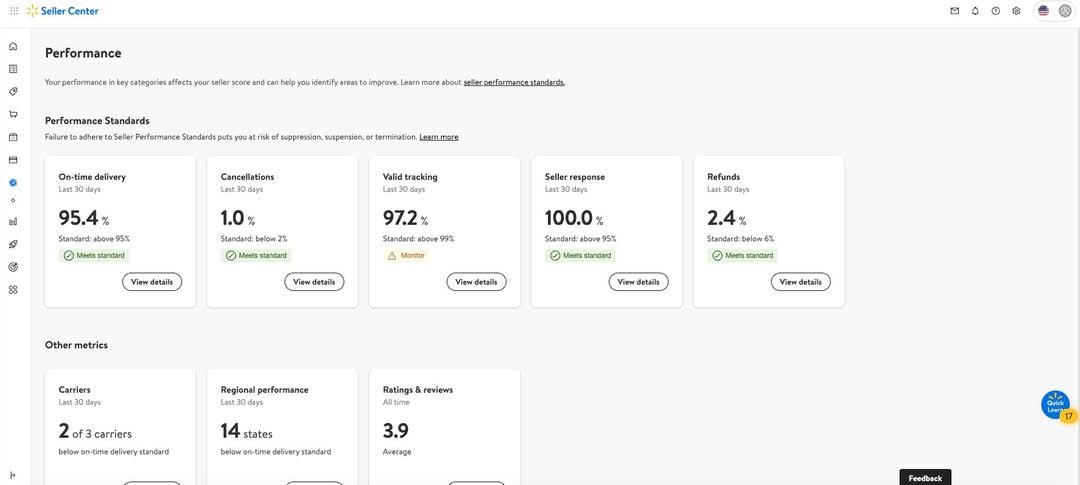
Task: Click the '2 of 3 carriers' value
Action: coord(95,432)
